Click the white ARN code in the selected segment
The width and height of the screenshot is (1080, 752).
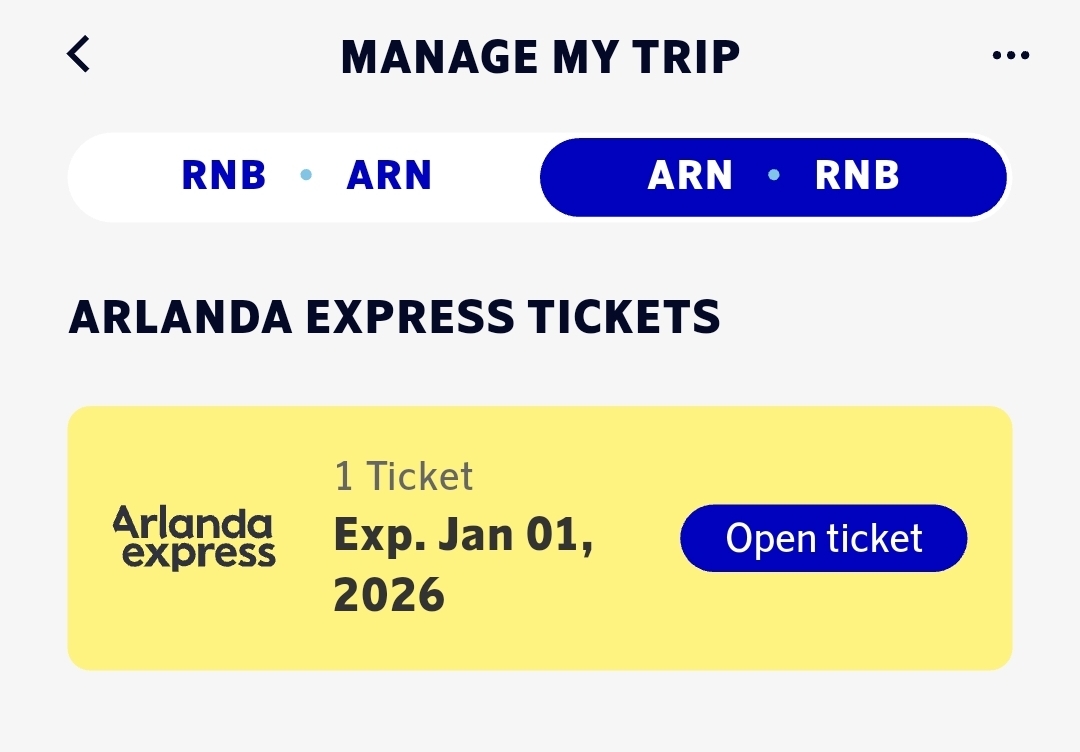click(x=690, y=176)
